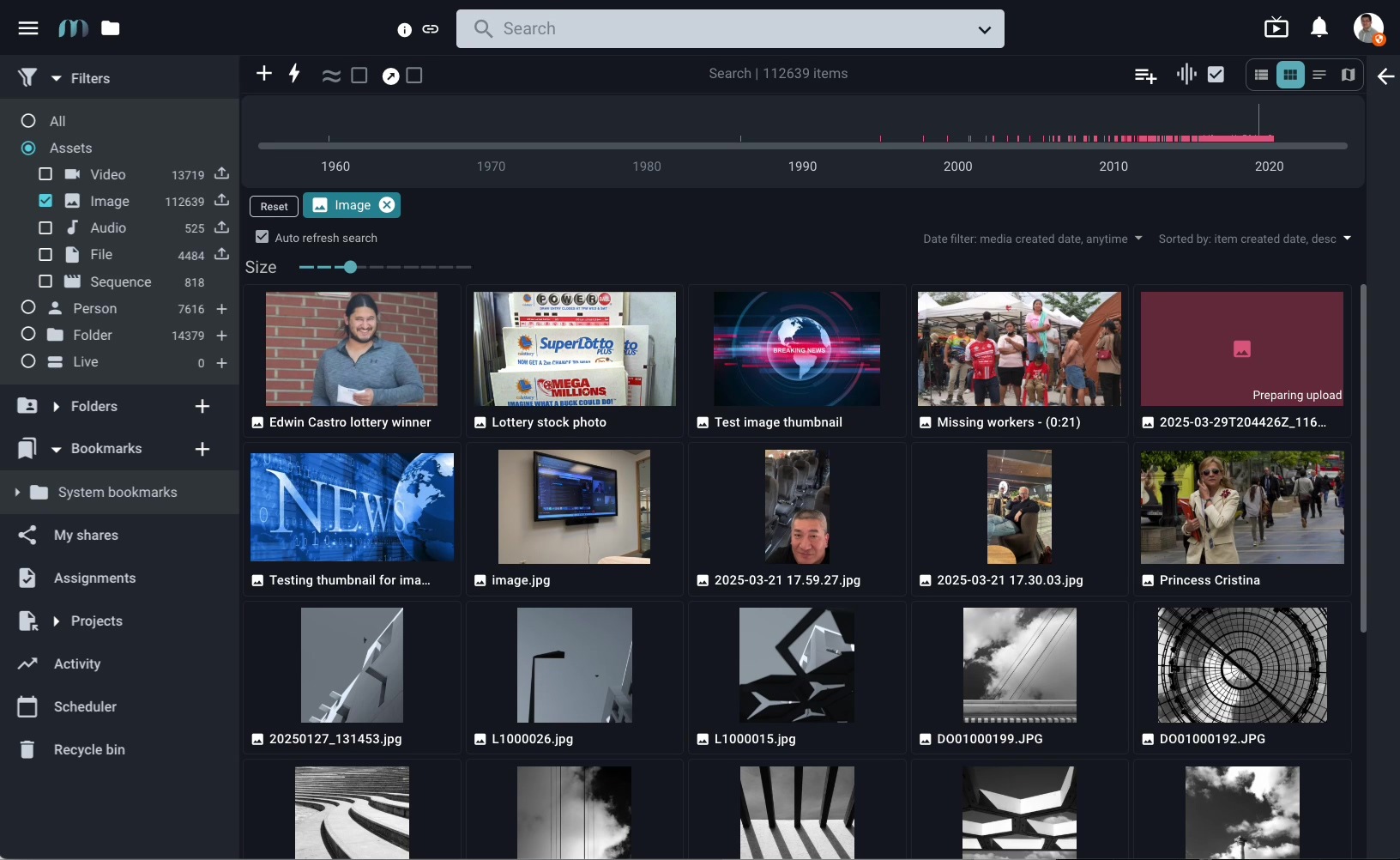Viewport: 1400px width, 860px height.
Task: Expand System bookmarks tree item
Action: (16, 492)
